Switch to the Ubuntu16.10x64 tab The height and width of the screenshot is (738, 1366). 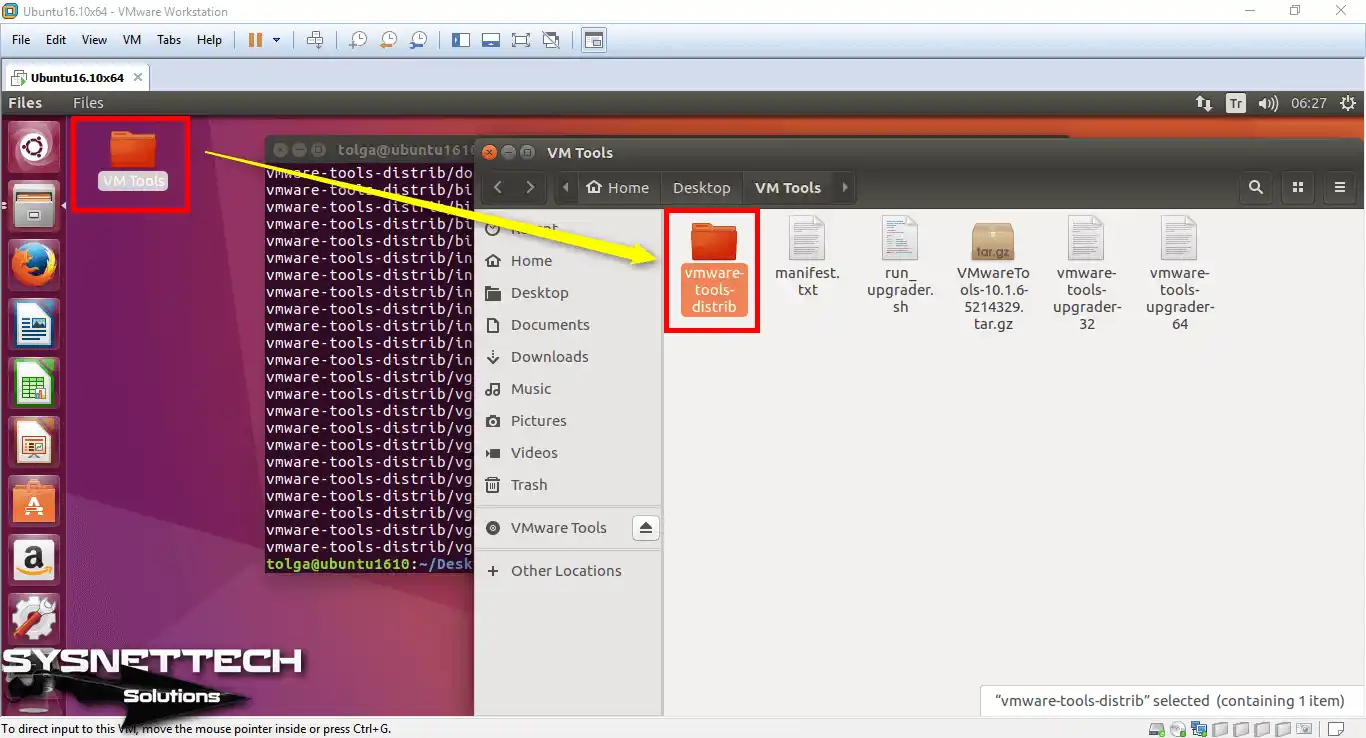(70, 76)
